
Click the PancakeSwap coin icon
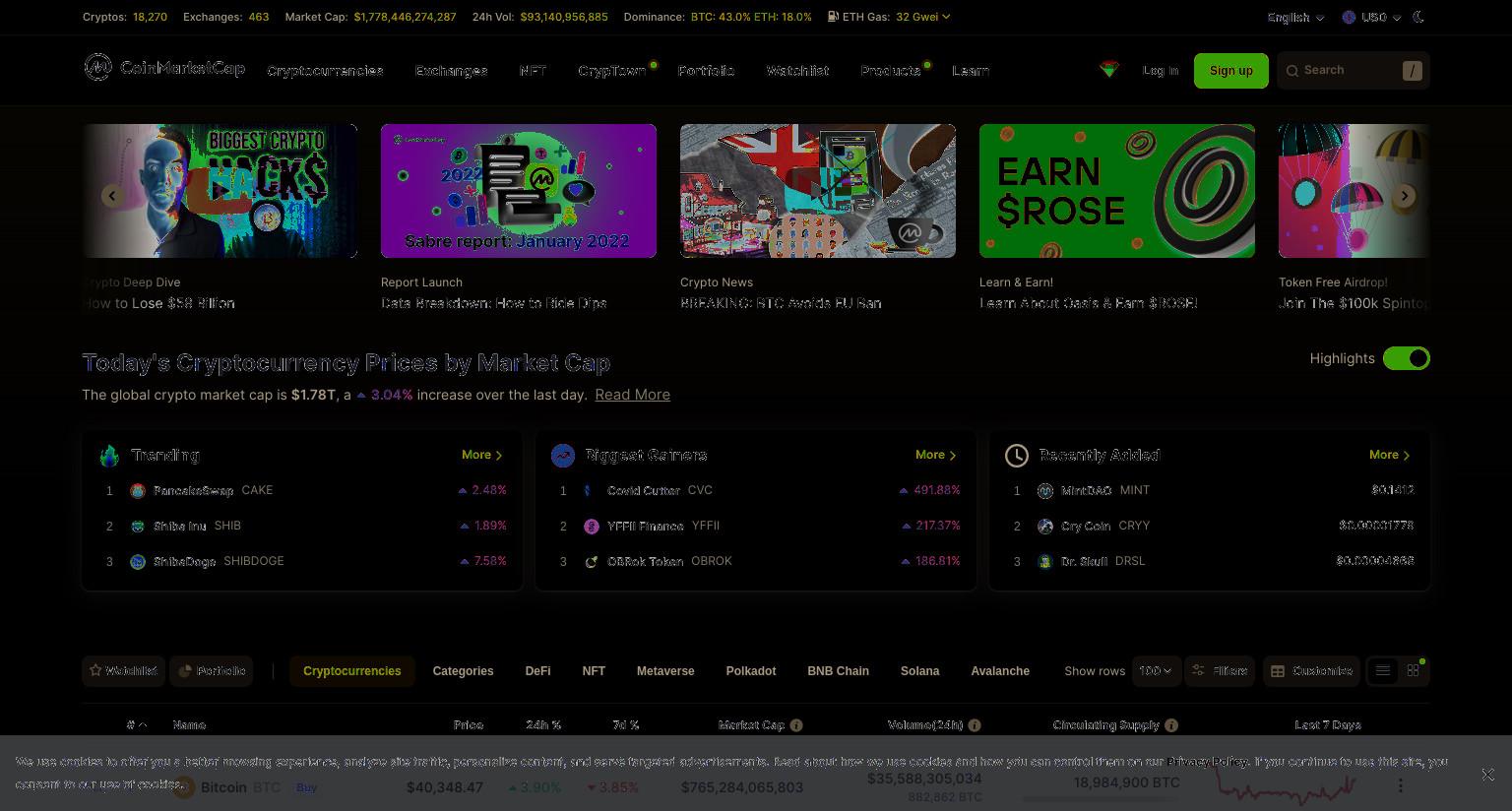point(138,490)
